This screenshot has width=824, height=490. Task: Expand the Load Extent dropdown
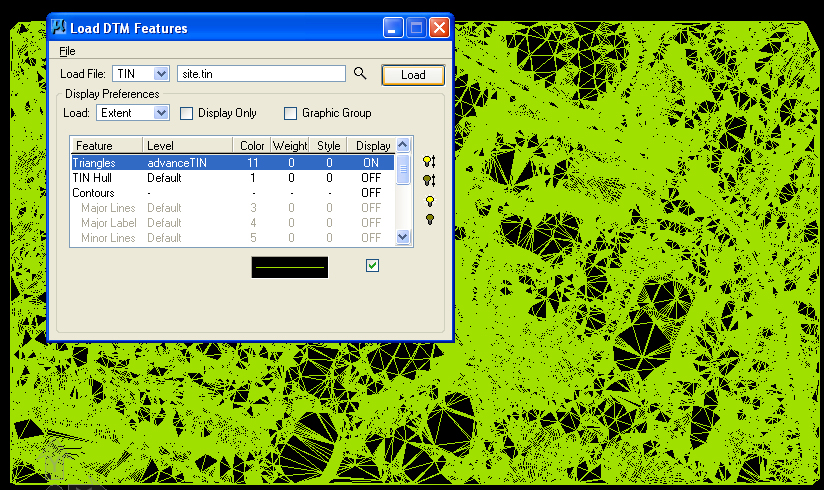161,113
